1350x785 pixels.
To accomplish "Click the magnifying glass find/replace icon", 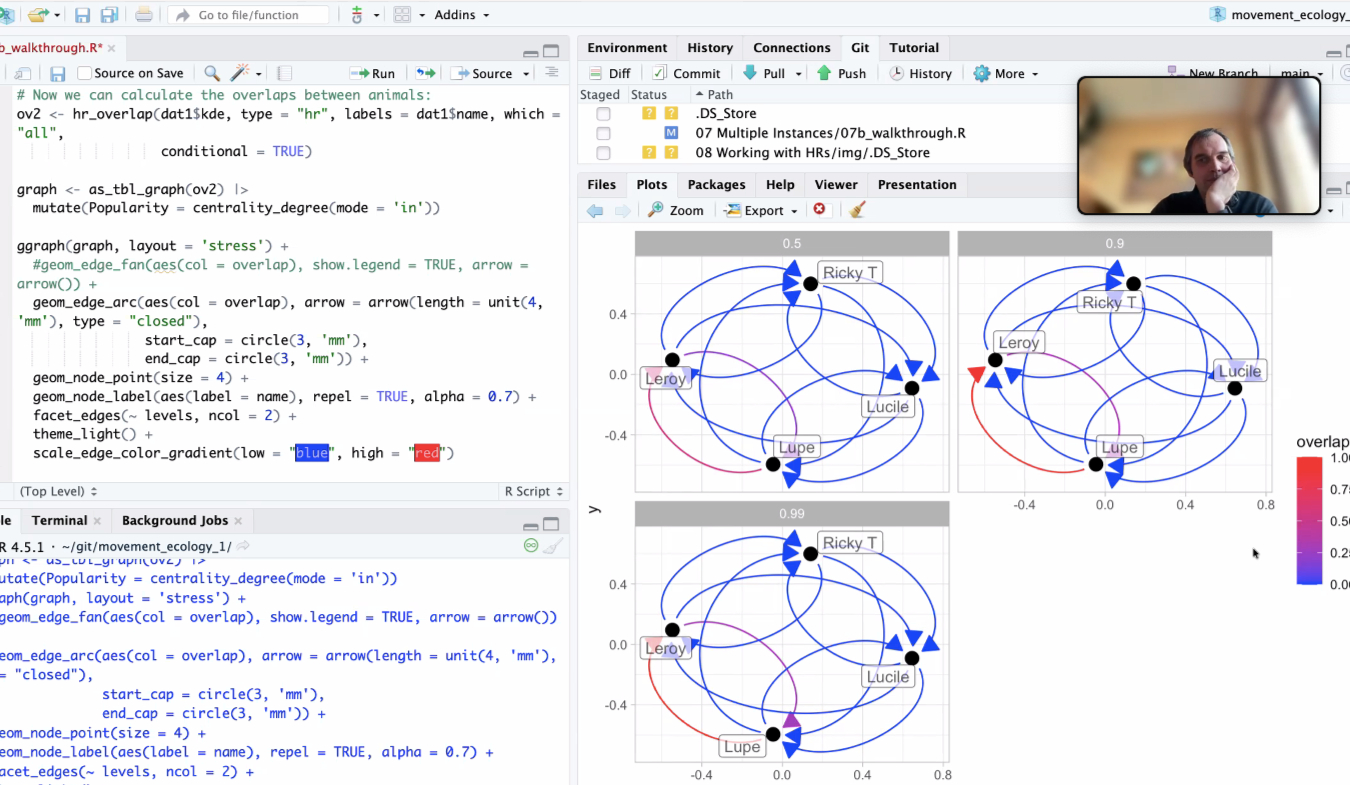I will click(x=212, y=73).
